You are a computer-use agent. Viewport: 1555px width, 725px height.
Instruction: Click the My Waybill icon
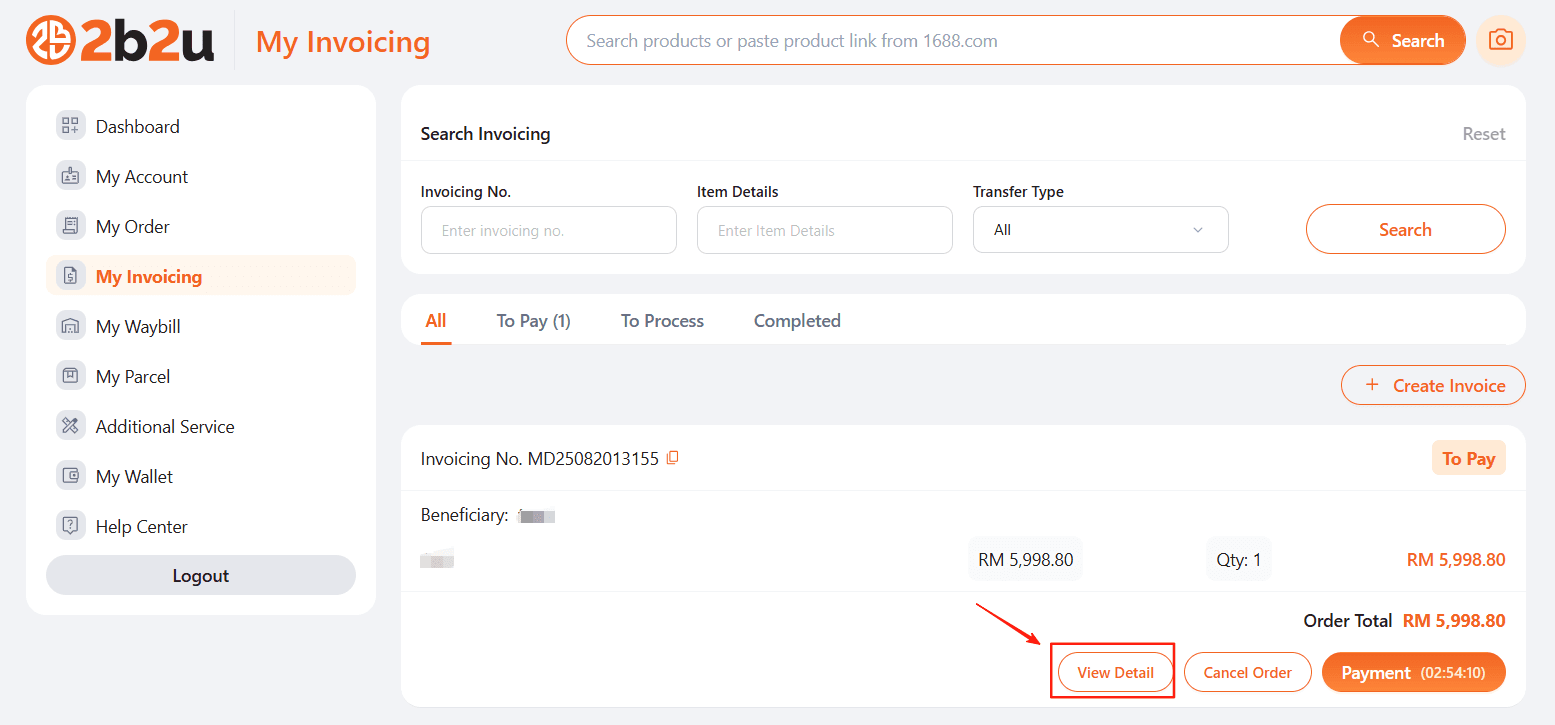(71, 326)
